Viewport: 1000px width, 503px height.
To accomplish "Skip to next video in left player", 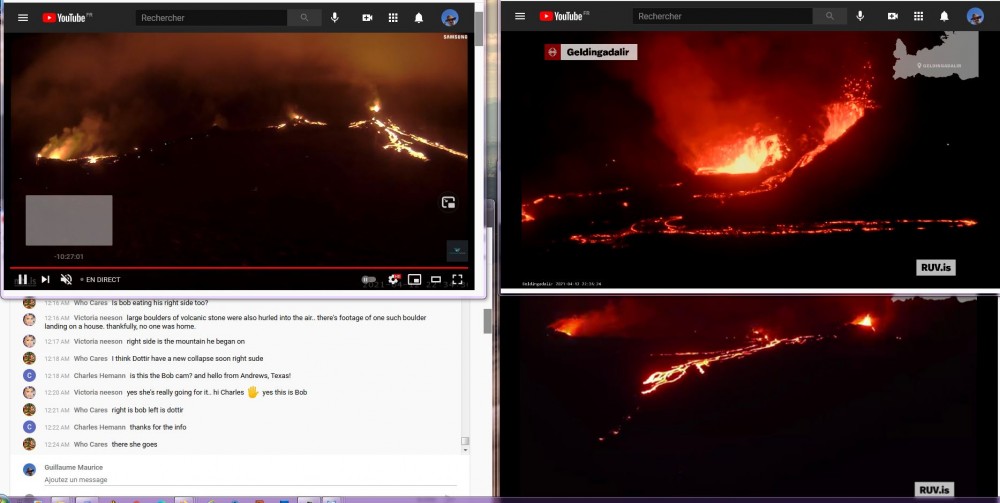I will (x=45, y=280).
